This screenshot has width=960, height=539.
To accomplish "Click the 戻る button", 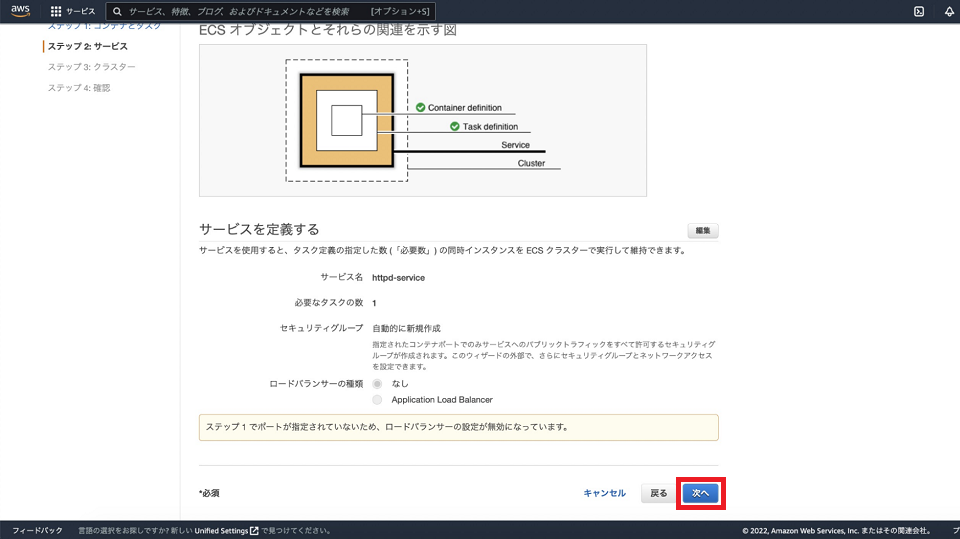I will [659, 493].
